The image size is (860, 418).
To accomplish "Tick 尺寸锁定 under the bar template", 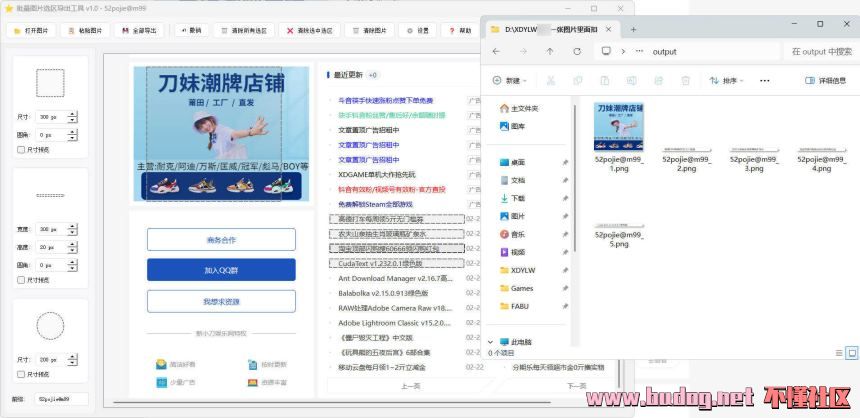I will point(21,280).
